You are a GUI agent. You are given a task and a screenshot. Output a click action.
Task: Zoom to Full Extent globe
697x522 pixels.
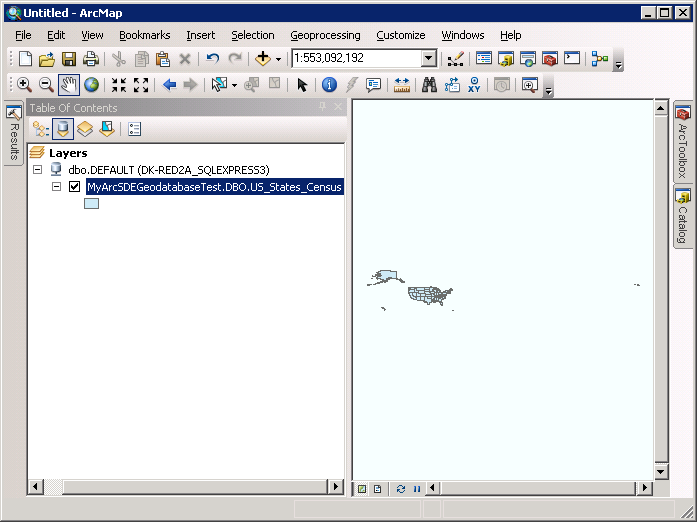pos(92,84)
